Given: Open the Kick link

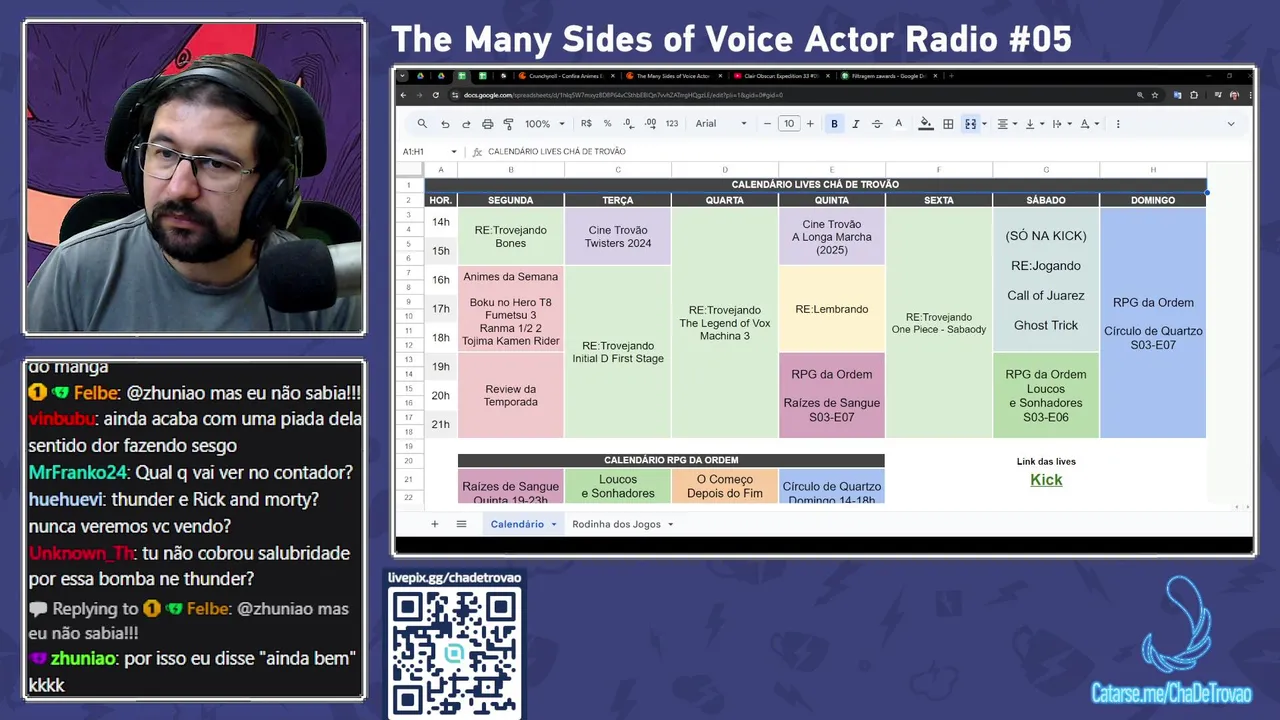Looking at the screenshot, I should 1046,480.
